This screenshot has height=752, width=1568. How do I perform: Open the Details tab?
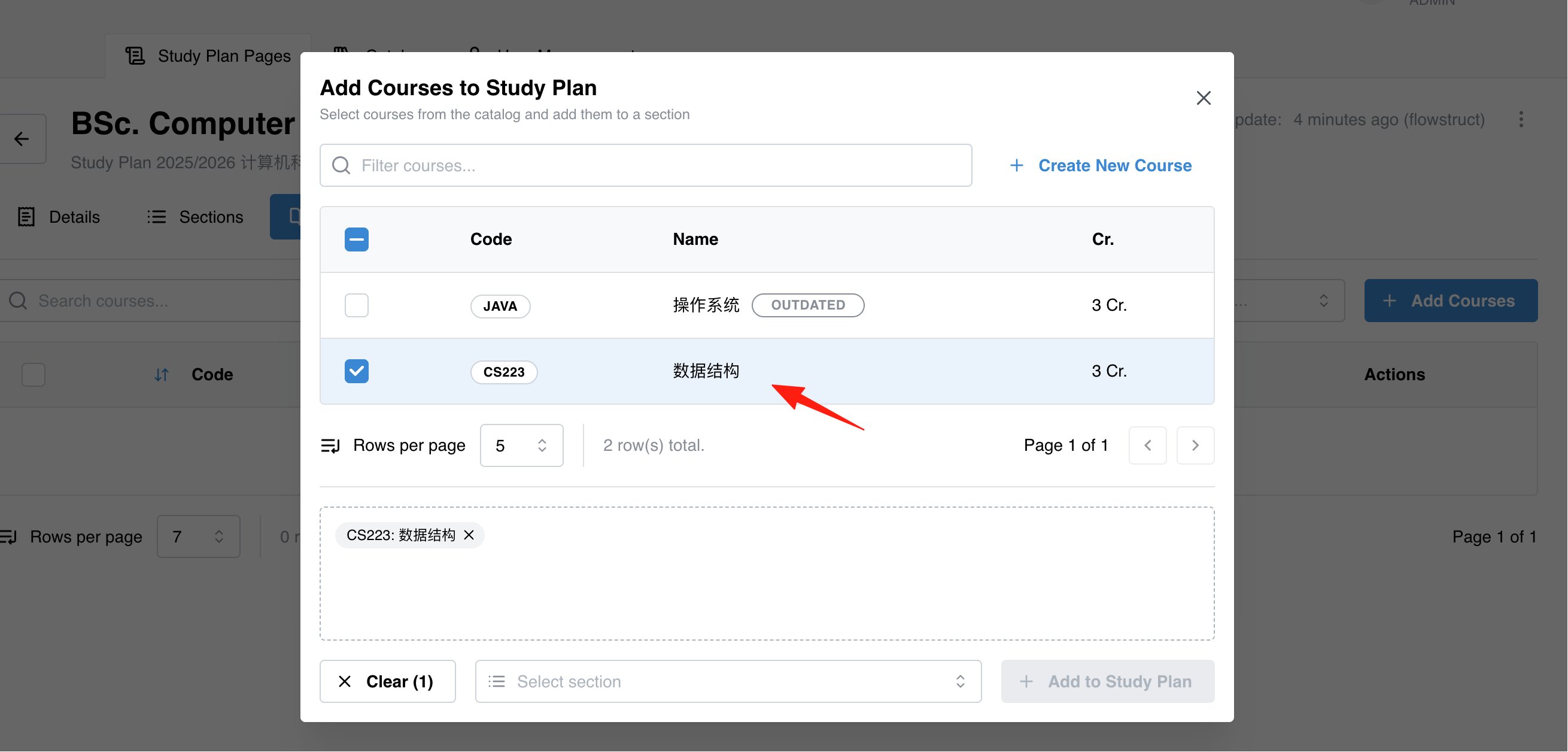[59, 217]
